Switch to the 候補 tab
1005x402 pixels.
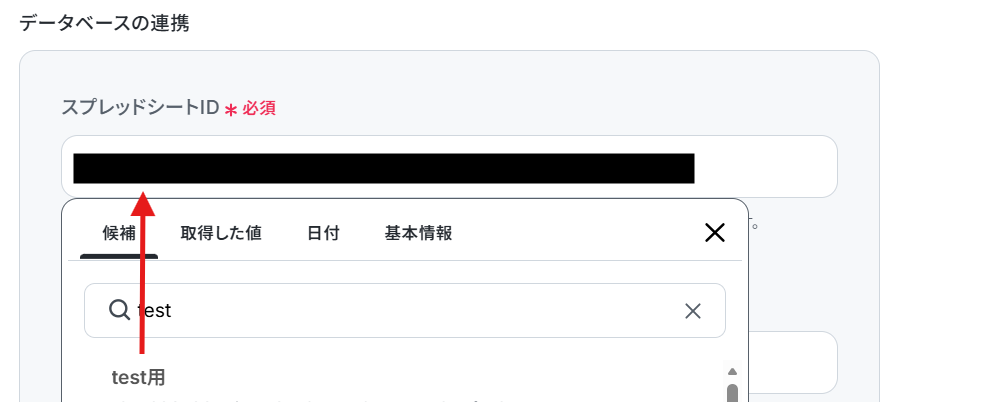click(x=119, y=233)
